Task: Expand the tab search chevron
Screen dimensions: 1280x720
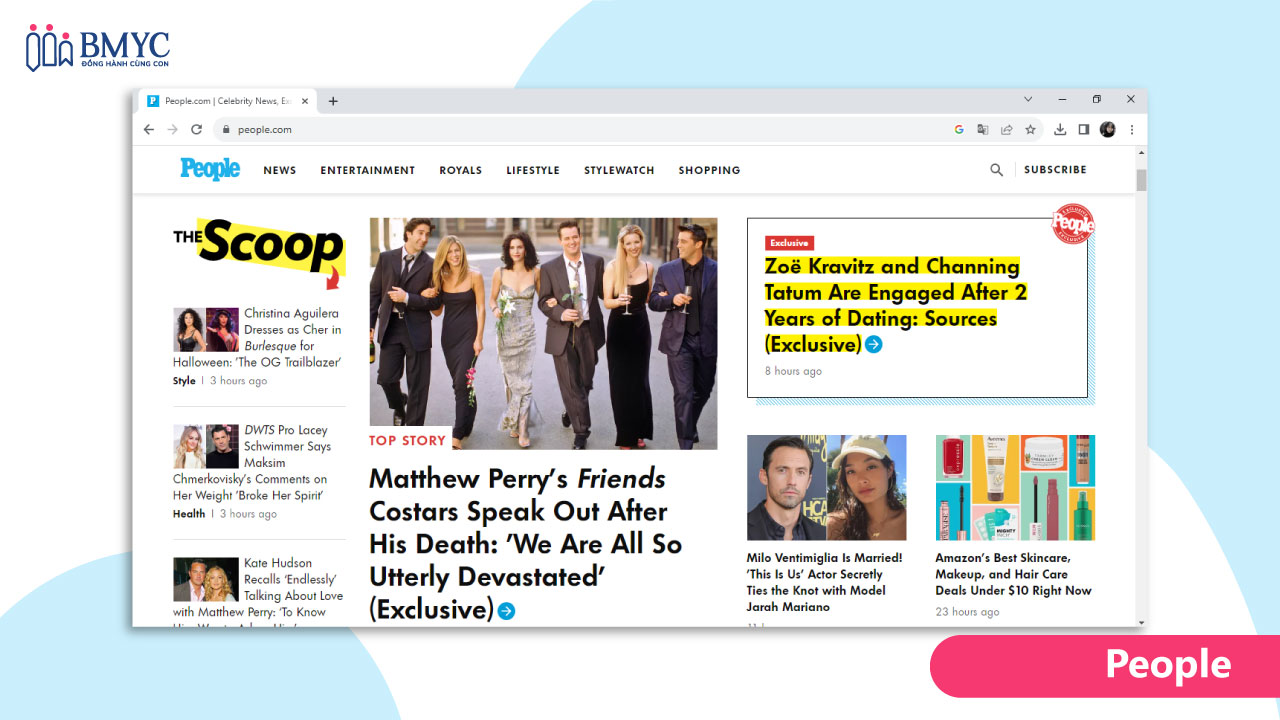Action: (x=1028, y=100)
